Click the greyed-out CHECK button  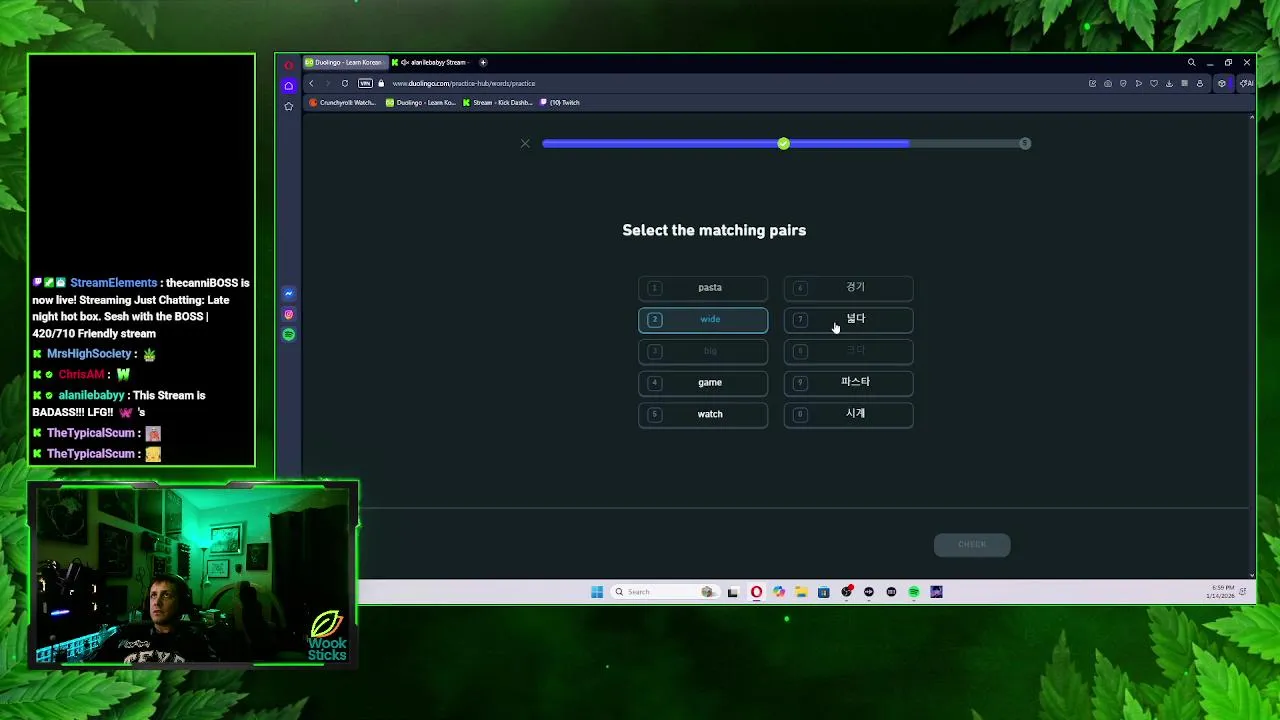(972, 544)
